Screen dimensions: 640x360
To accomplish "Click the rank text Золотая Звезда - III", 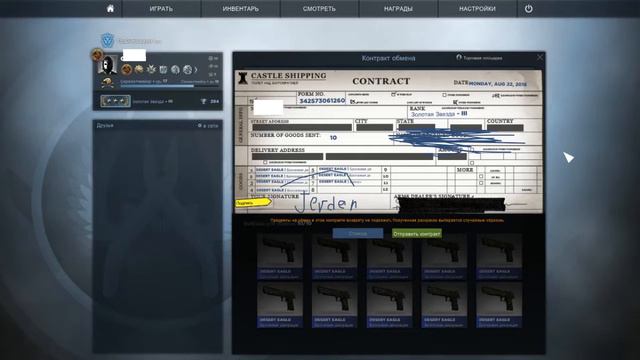I will tap(439, 114).
